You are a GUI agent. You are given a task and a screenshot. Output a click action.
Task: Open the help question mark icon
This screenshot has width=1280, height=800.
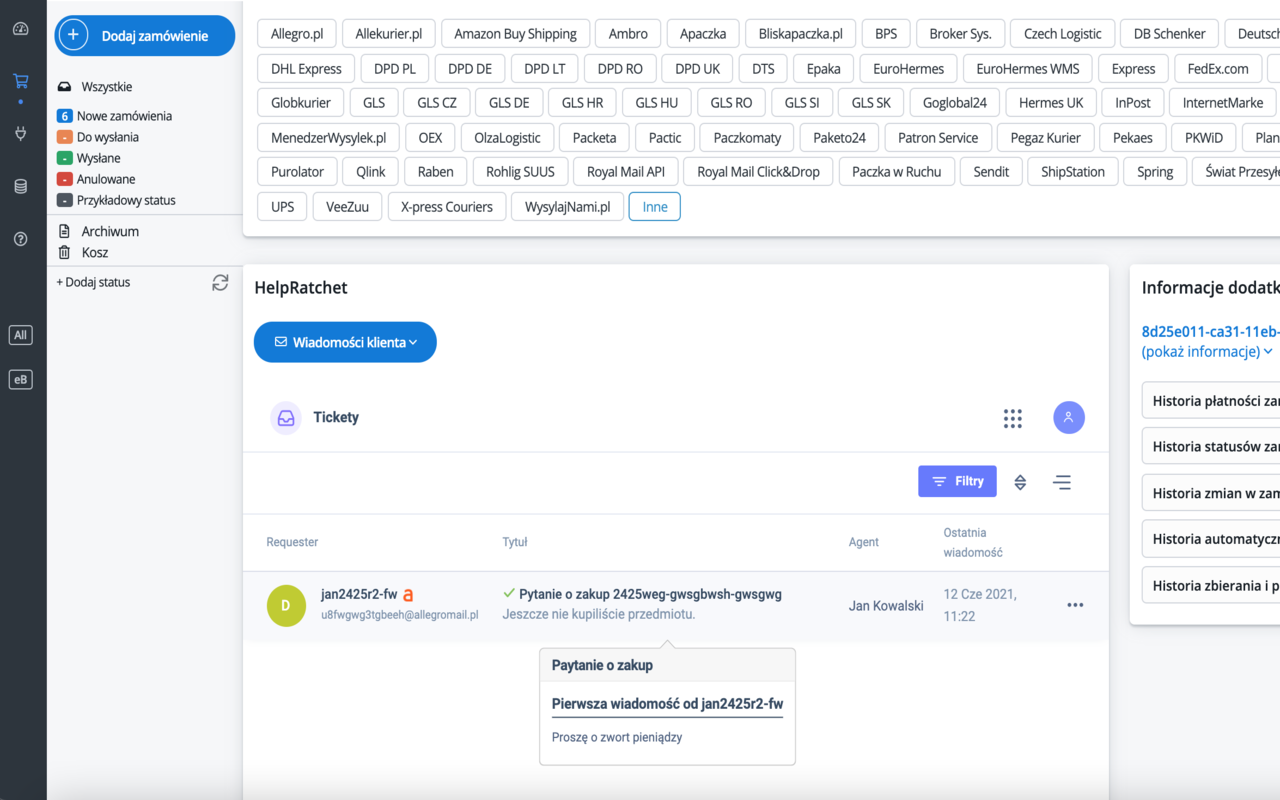point(20,239)
